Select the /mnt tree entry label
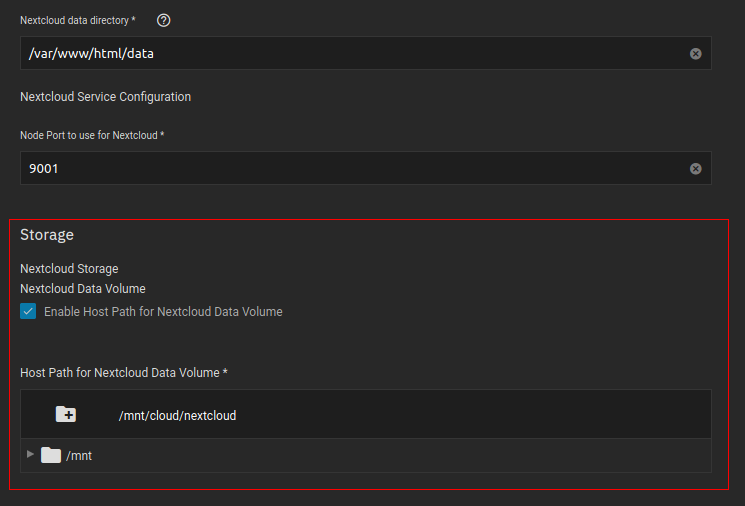745x506 pixels. point(79,456)
